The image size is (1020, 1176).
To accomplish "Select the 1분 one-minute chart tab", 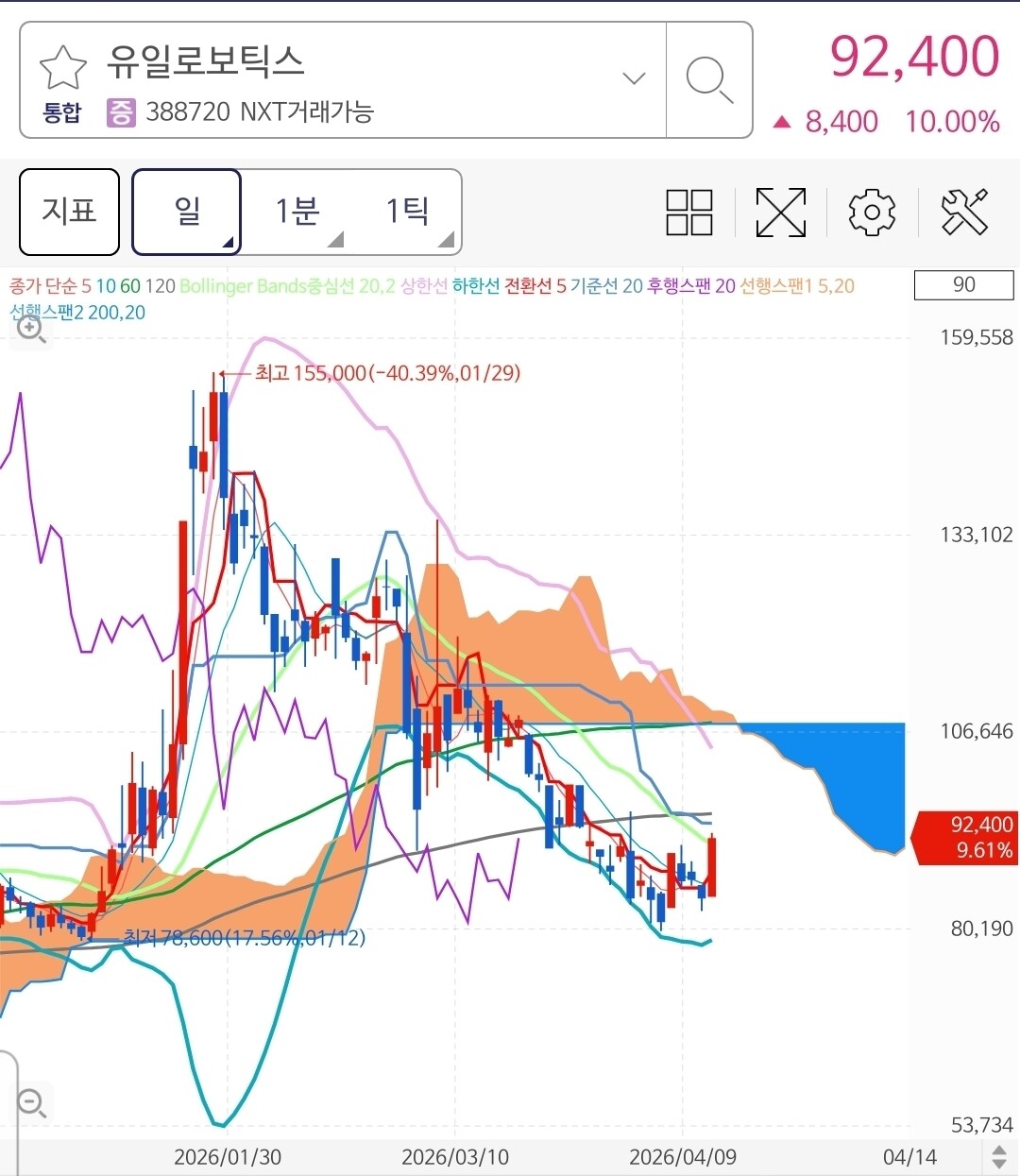I will (x=297, y=212).
